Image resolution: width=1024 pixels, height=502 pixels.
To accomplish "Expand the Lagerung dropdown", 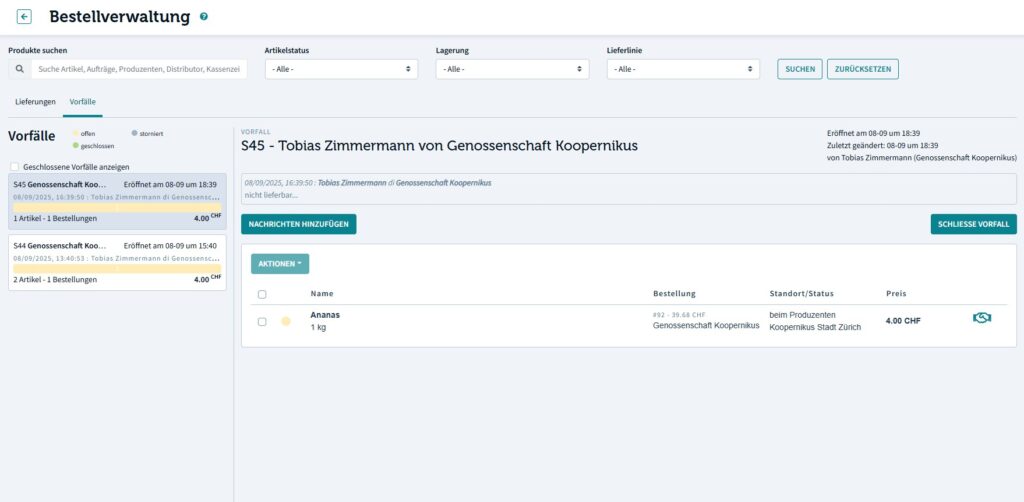I will (512, 69).
